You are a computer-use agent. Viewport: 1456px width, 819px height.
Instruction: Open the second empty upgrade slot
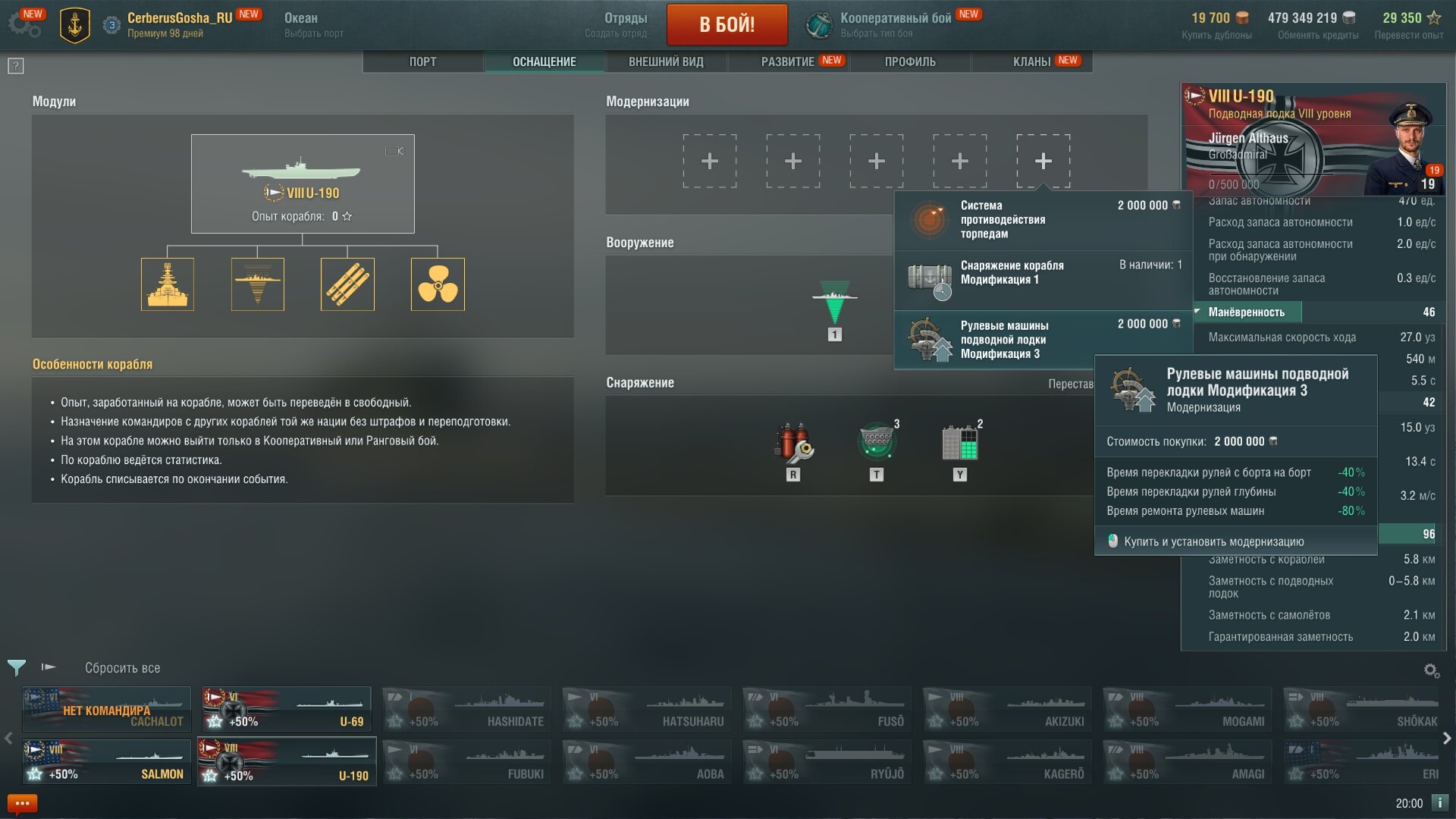tap(793, 161)
